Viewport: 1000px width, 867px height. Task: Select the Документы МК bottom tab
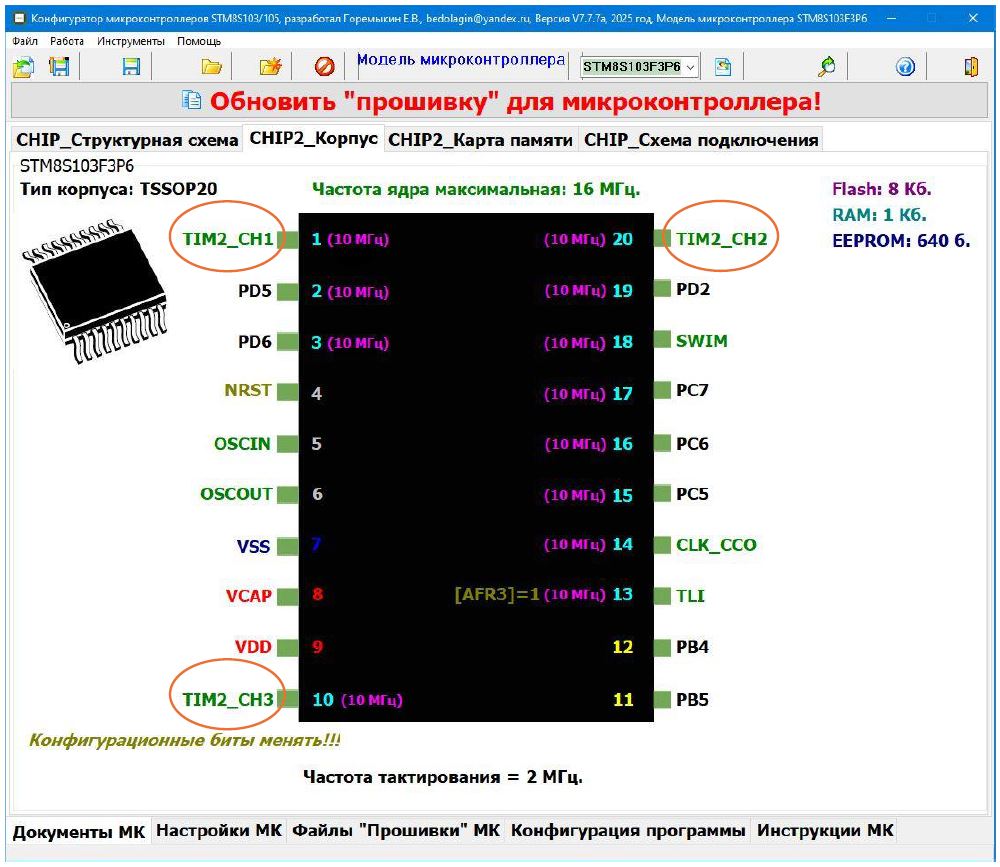79,833
